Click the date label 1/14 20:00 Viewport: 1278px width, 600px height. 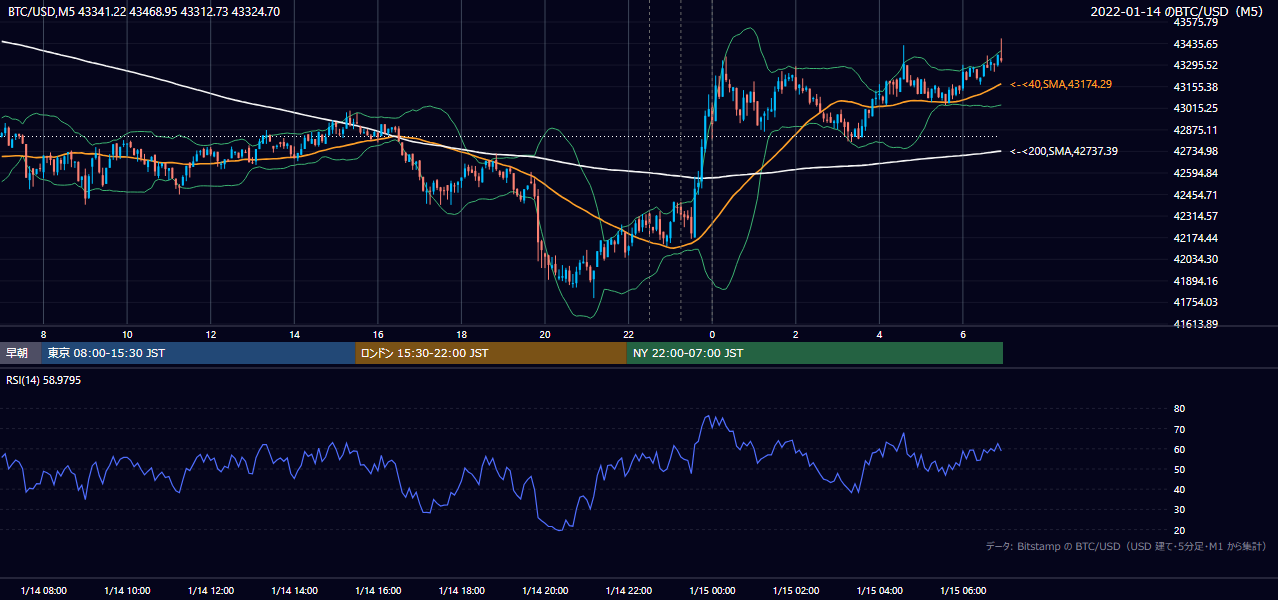pos(545,590)
